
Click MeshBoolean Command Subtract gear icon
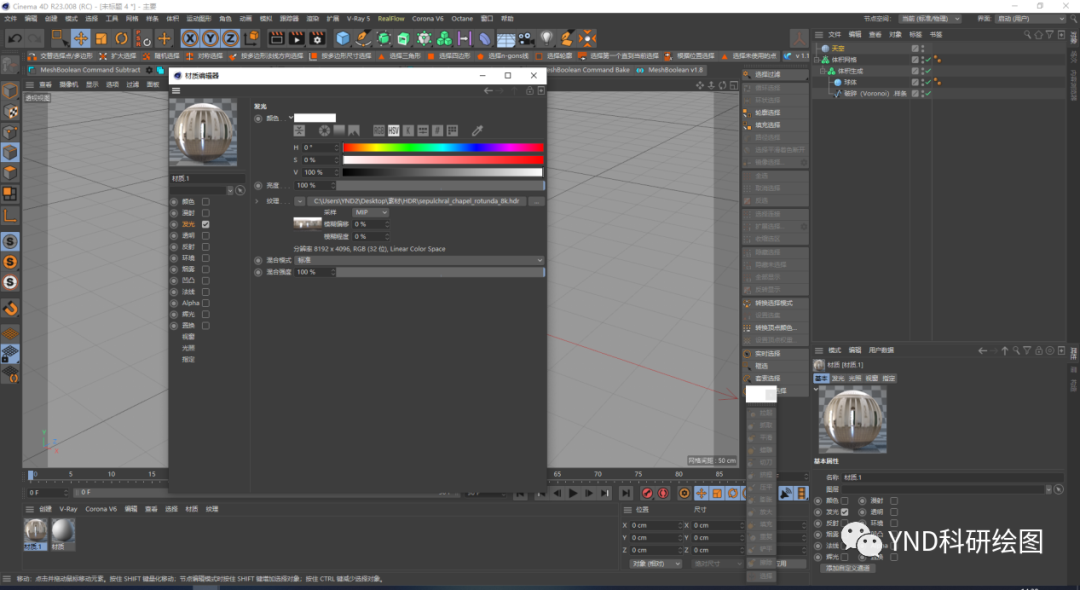coord(149,70)
